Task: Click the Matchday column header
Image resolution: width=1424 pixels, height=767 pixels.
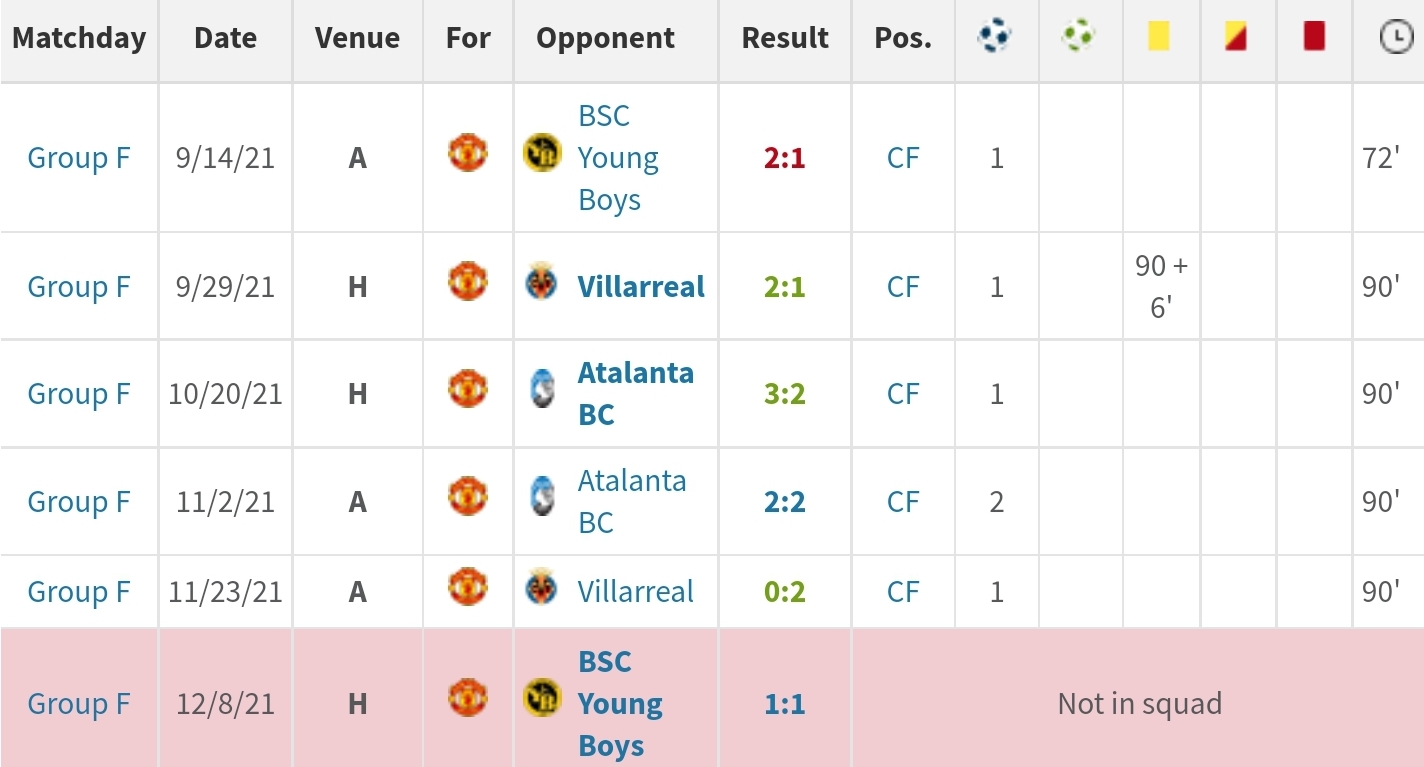Action: coord(79,38)
